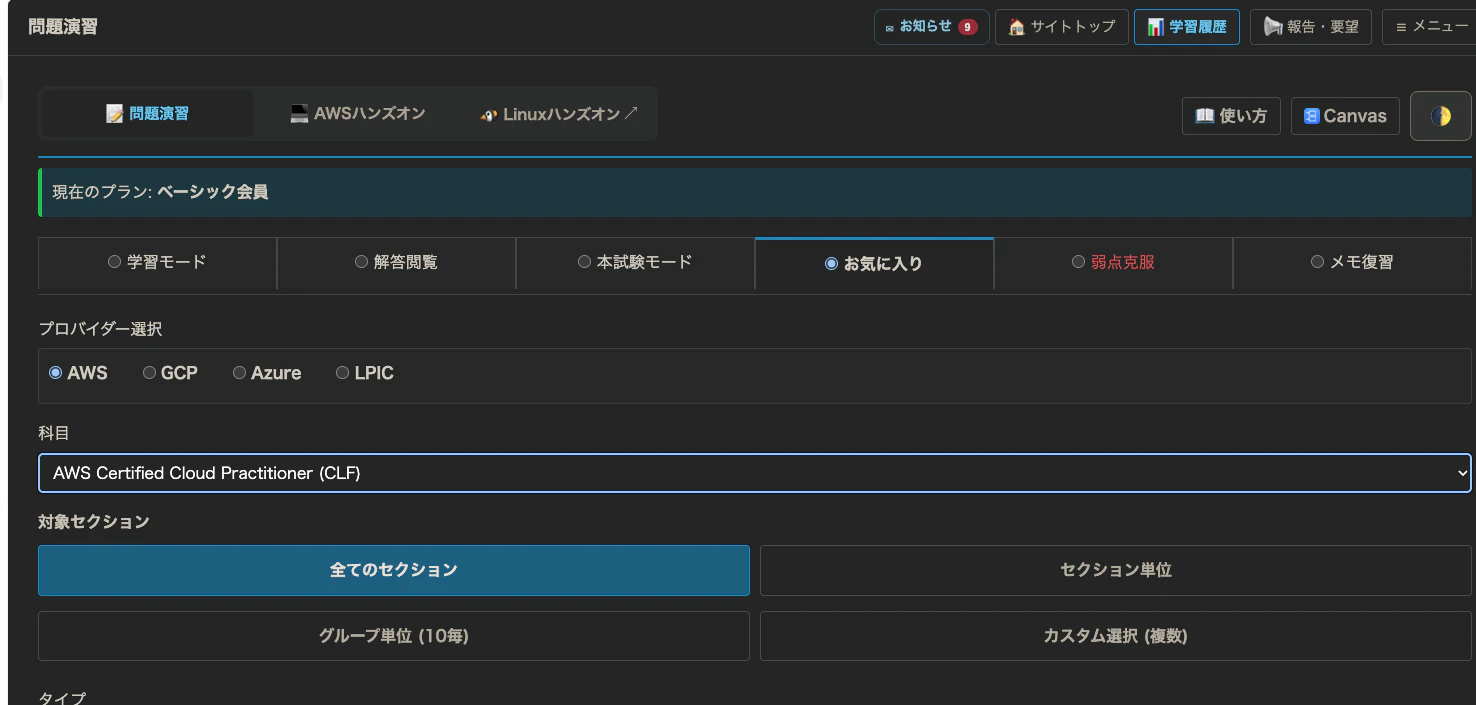Choose Azure provider radio button
The width and height of the screenshot is (1476, 705).
pos(239,373)
